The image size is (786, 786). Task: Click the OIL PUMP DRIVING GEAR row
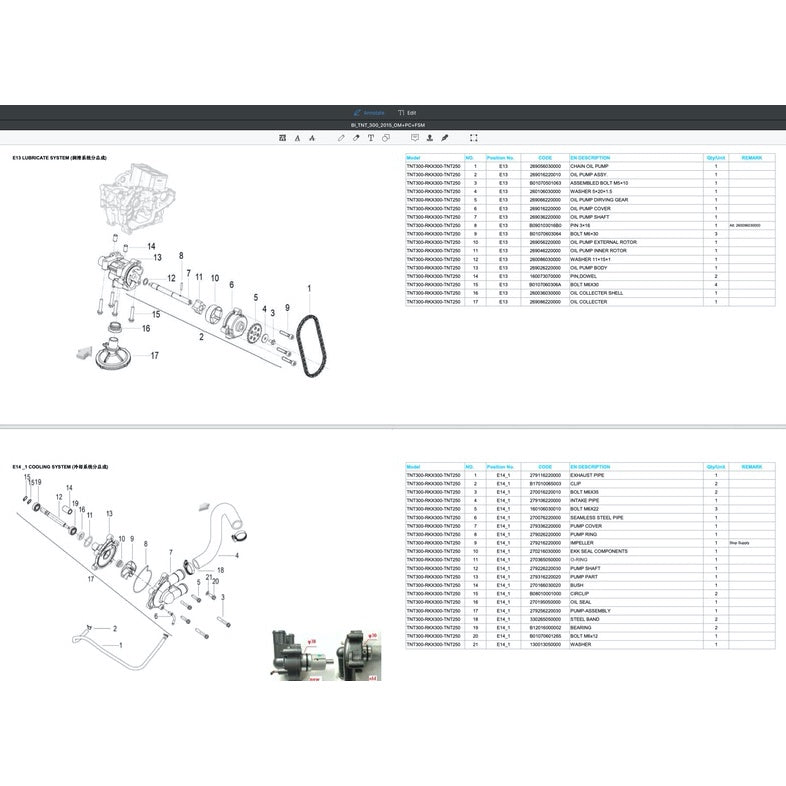click(599, 200)
